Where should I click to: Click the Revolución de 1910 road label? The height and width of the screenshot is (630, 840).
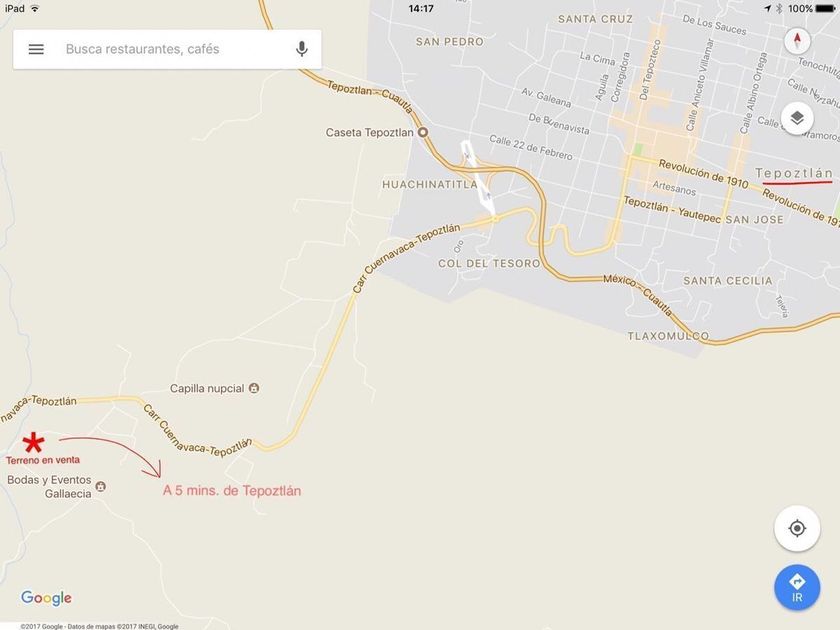pos(703,174)
